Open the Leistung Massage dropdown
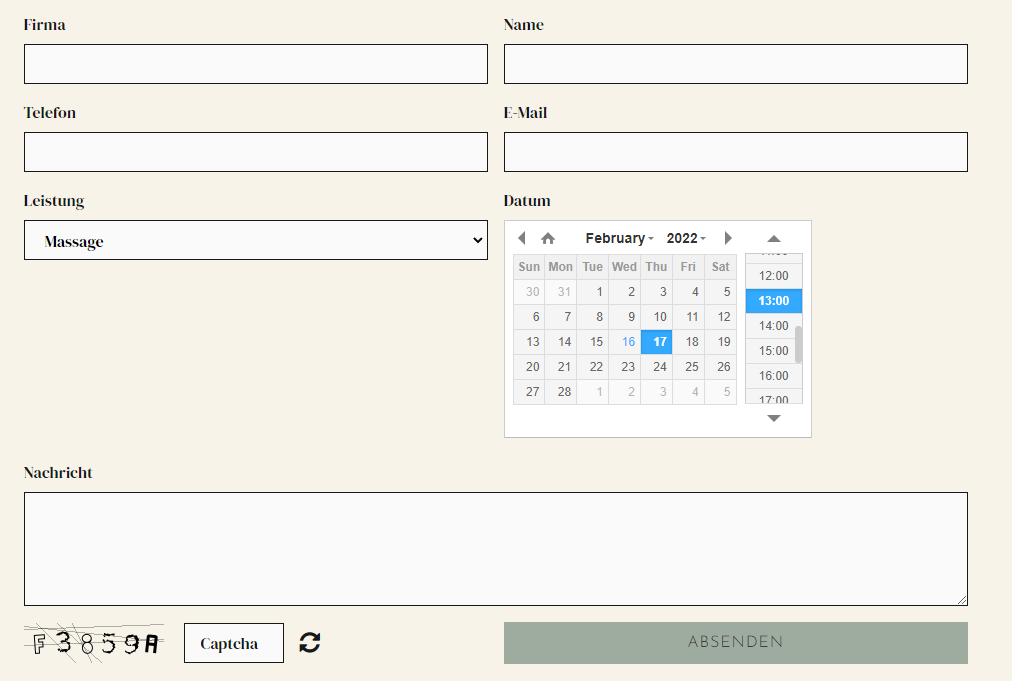 [x=256, y=240]
